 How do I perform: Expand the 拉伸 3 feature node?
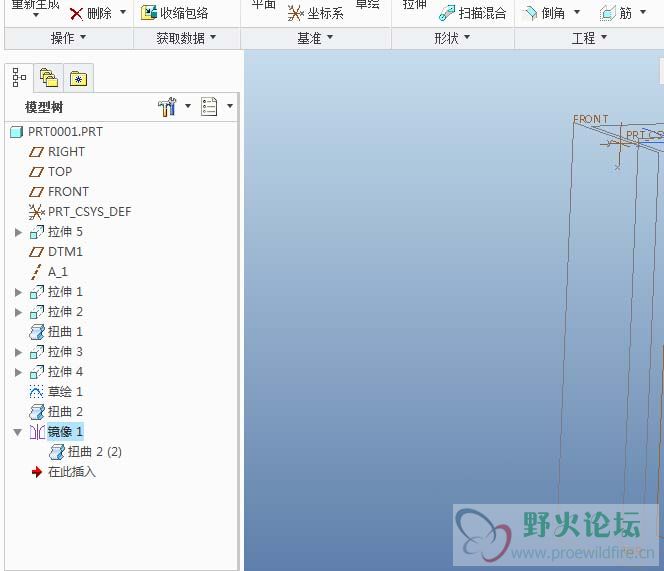(x=18, y=352)
